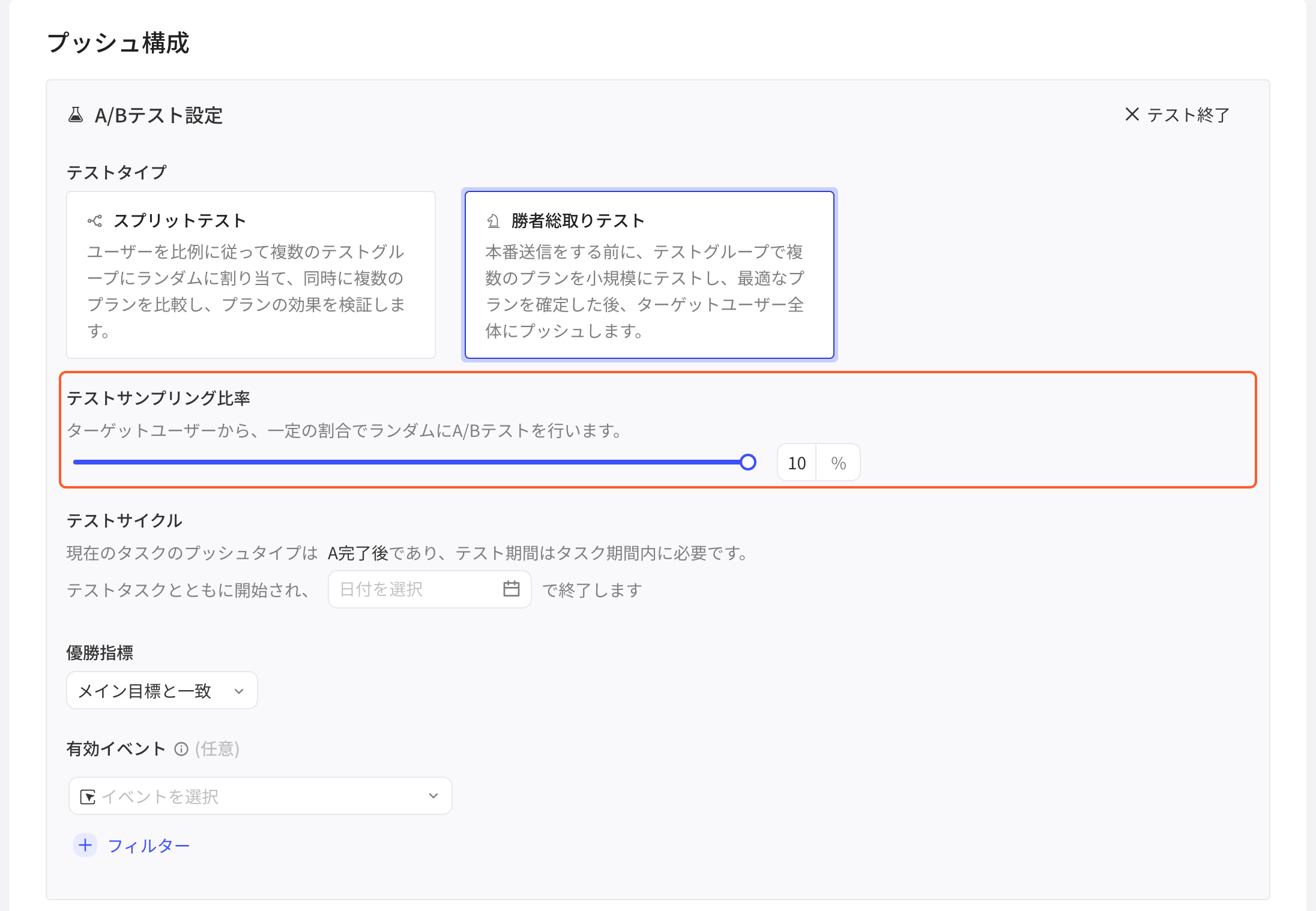The image size is (1316, 911).
Task: Select the スプリットテスト test type card
Action: pyautogui.click(x=251, y=275)
